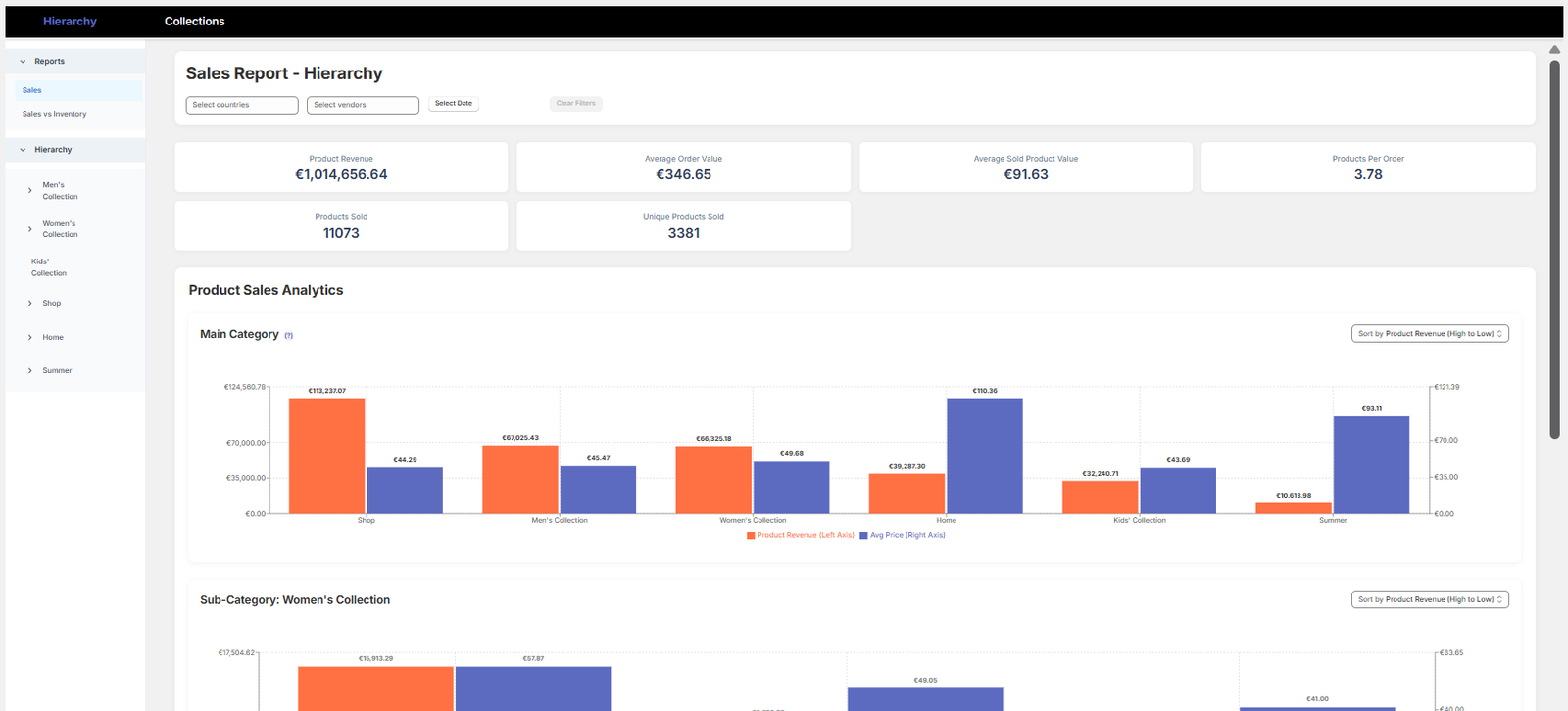Click Kids' Collection revenue bar €32,240.71
The width and height of the screenshot is (1568, 711).
1101,498
